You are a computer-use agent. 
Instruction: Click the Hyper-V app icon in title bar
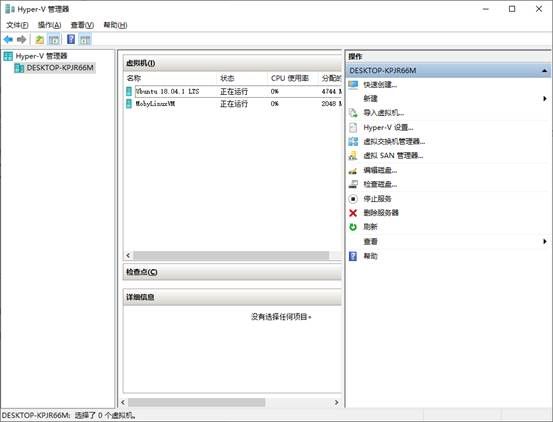10,9
